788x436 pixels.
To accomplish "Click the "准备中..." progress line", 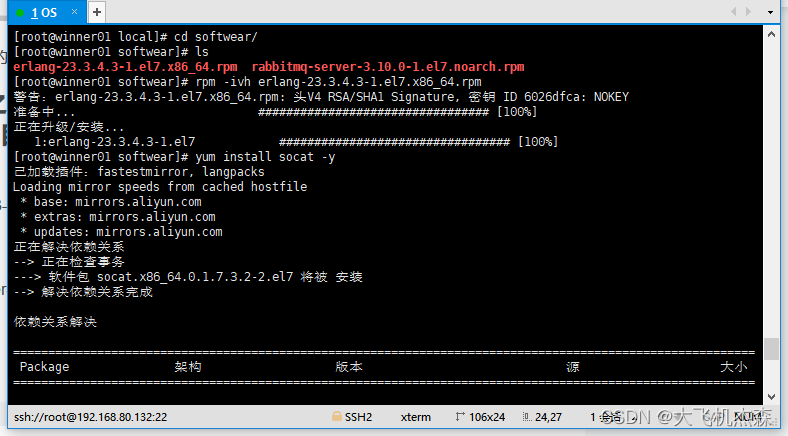I will [x=275, y=112].
